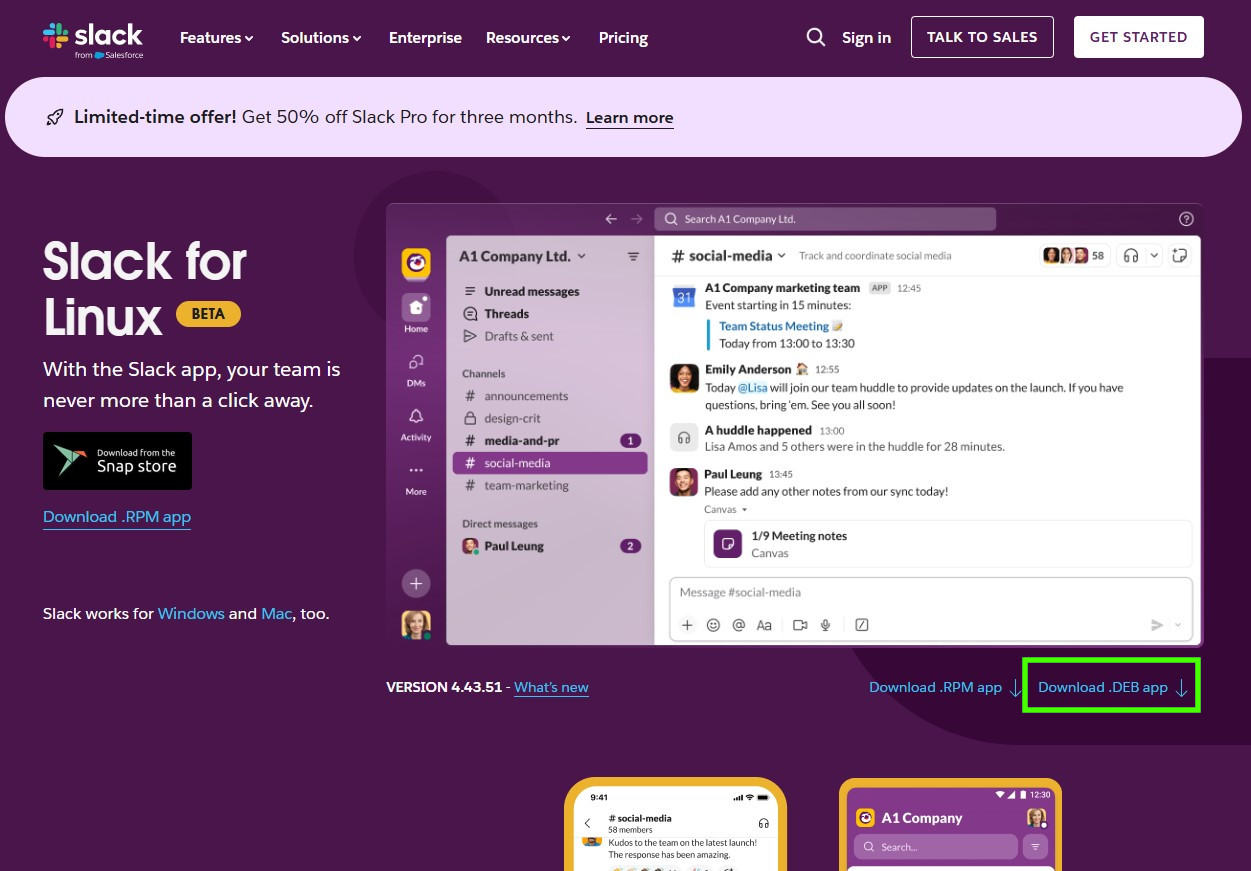Open send options chevron next to send

click(1178, 625)
